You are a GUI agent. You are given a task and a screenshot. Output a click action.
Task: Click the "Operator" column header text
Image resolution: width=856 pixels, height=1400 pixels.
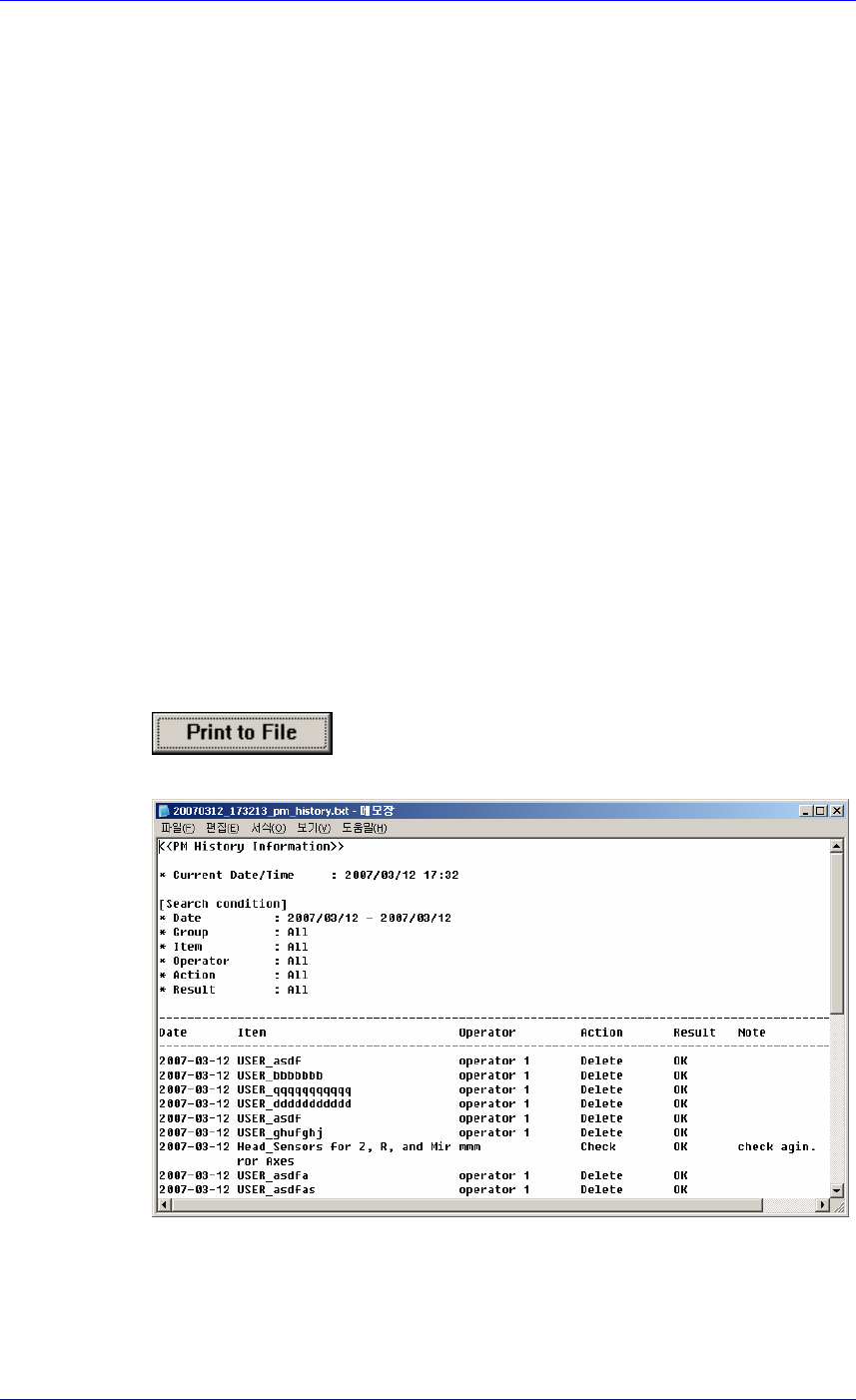click(x=487, y=1033)
